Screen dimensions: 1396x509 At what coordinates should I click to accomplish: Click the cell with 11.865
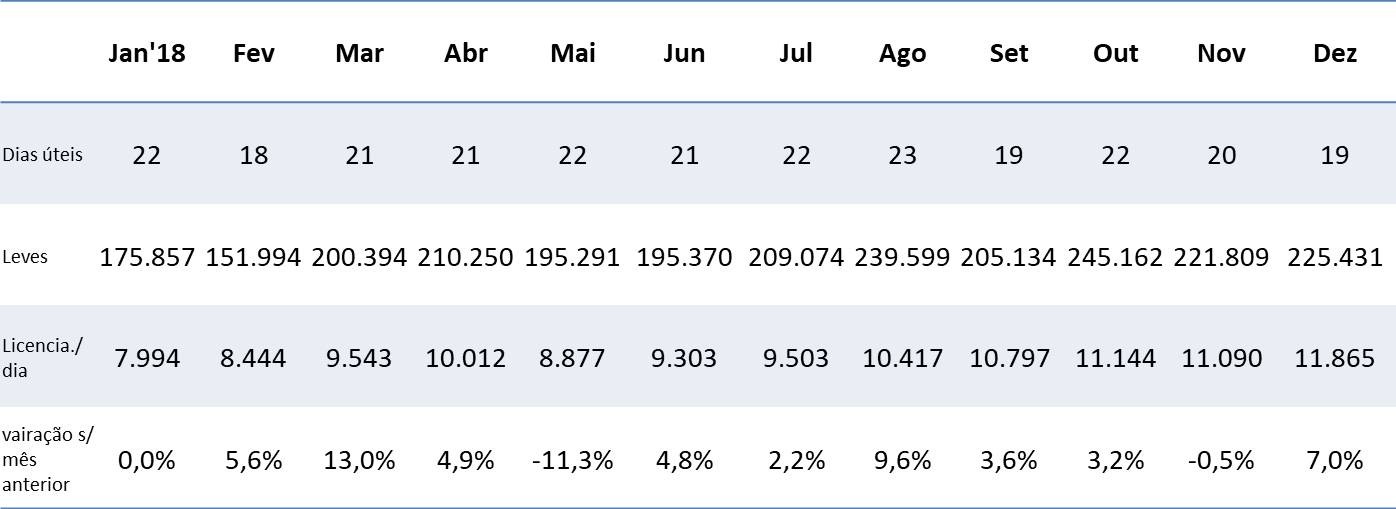pyautogui.click(x=1335, y=358)
